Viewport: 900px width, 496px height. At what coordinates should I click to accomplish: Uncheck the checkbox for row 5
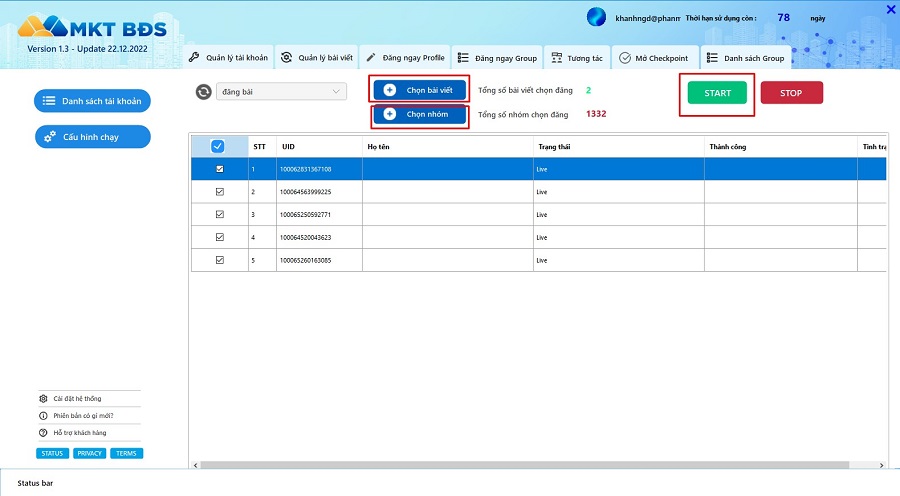[x=220, y=260]
